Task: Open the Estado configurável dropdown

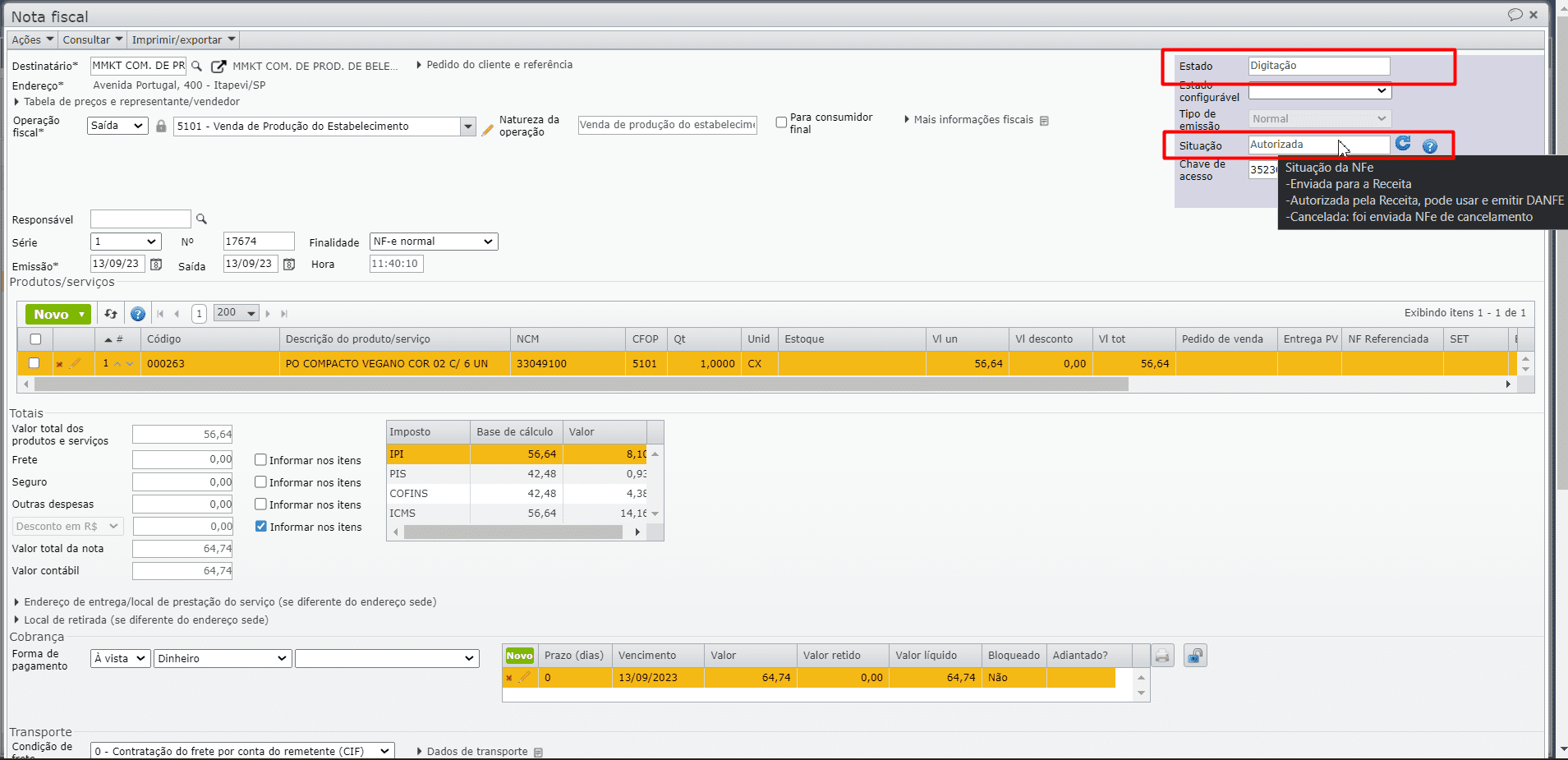Action: point(1320,90)
